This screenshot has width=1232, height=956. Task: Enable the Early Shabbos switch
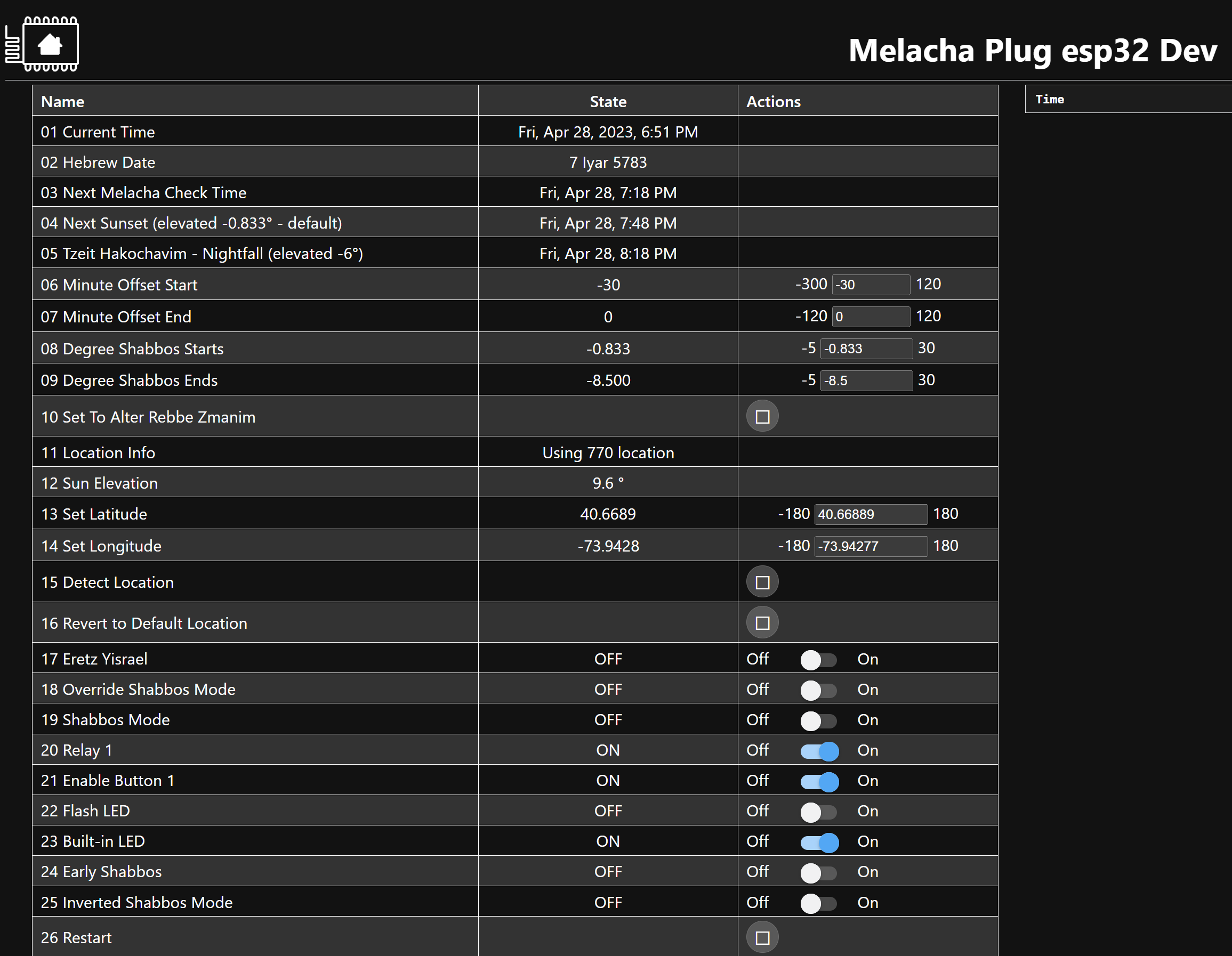click(x=818, y=872)
